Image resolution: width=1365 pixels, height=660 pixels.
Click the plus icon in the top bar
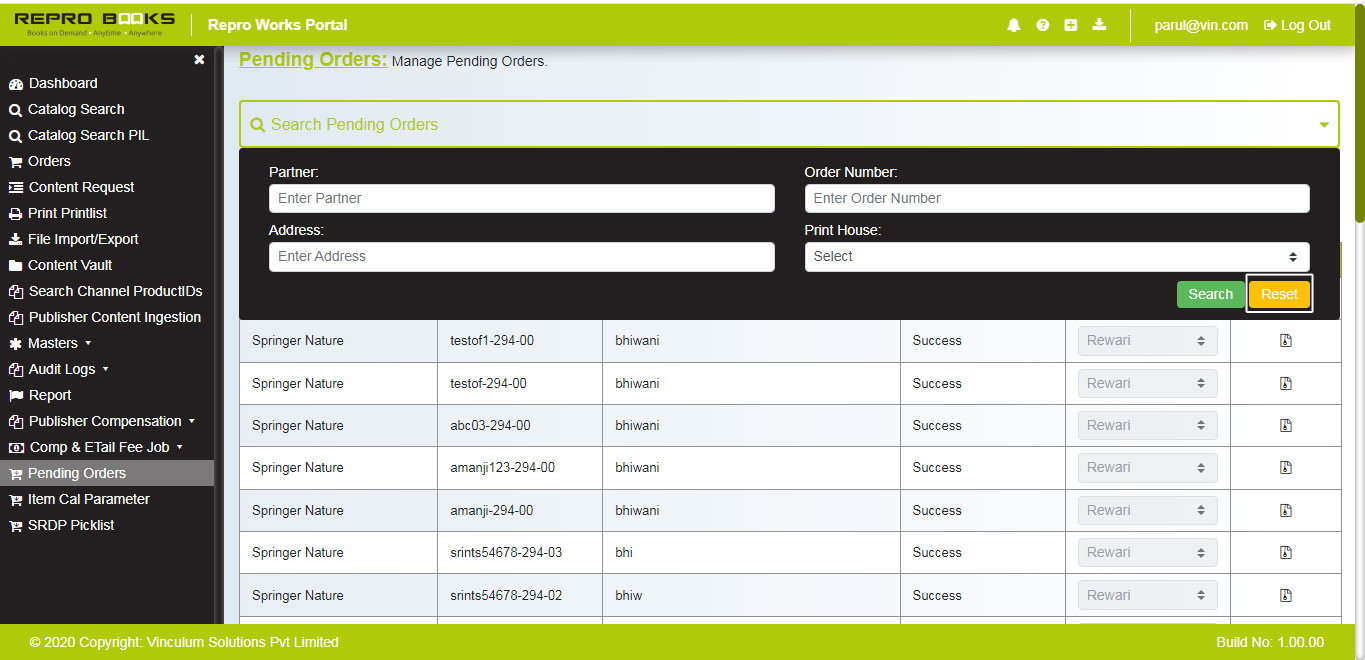point(1070,25)
